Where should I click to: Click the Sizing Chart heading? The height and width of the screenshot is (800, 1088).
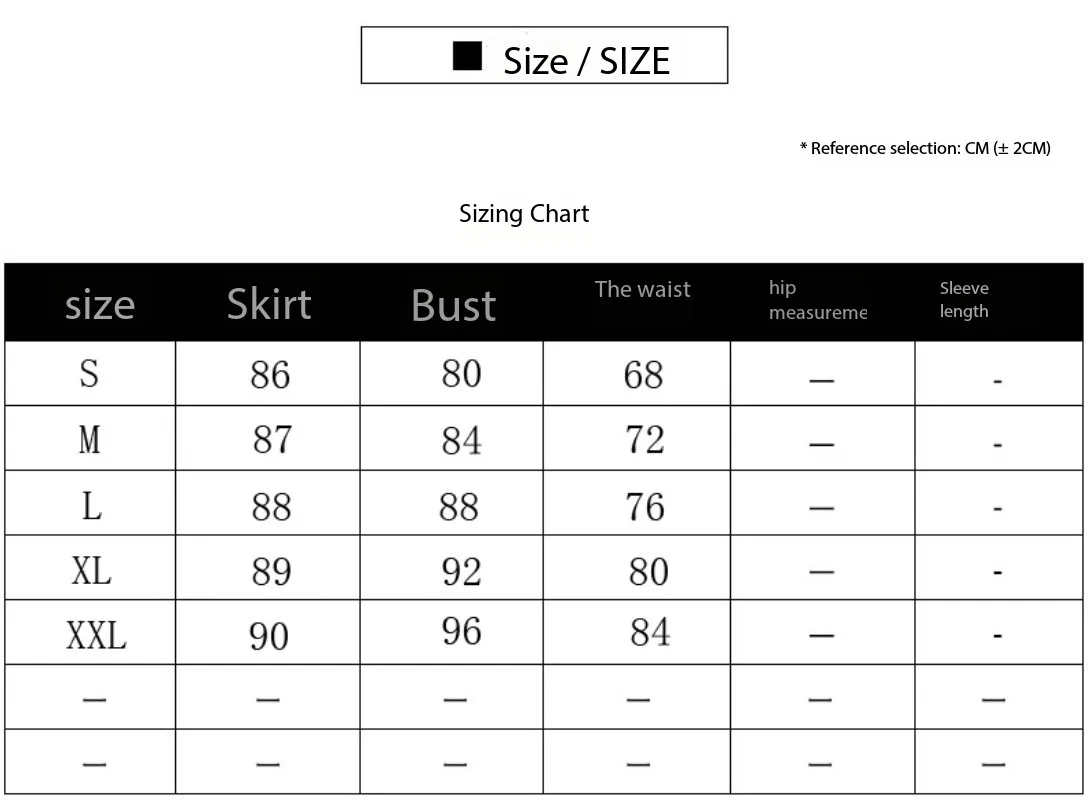click(x=524, y=213)
